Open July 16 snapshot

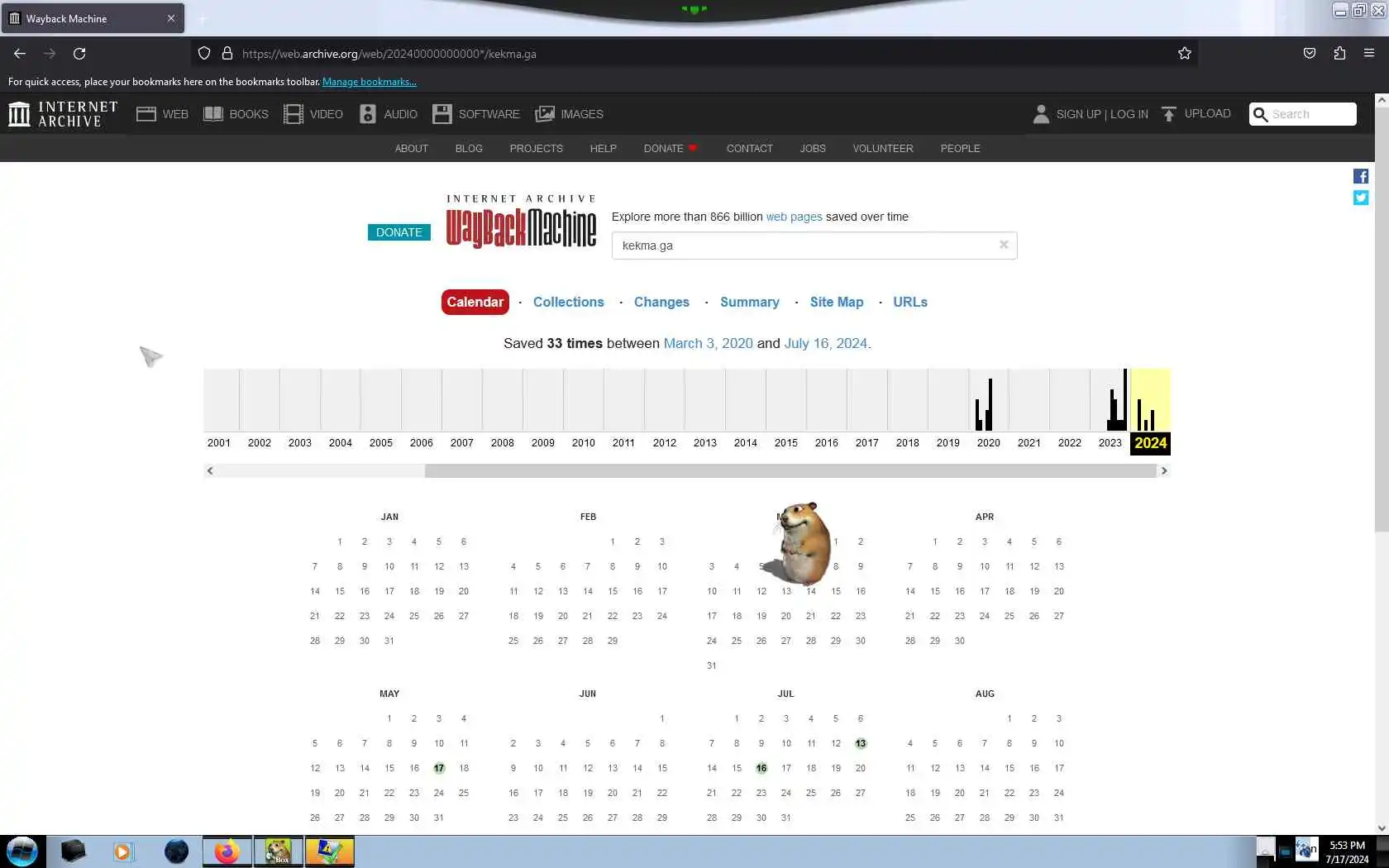(761, 768)
